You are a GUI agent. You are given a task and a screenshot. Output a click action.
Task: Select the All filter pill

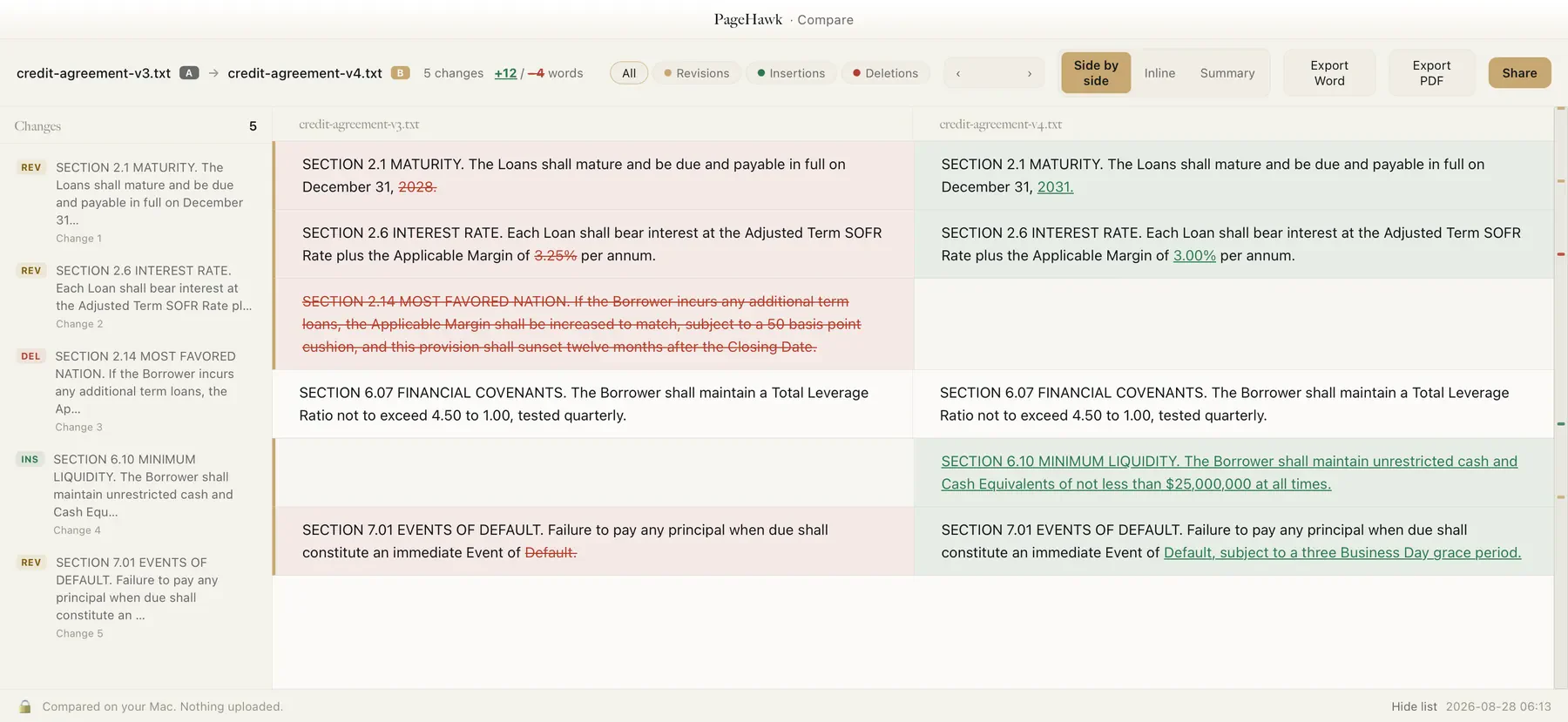tap(629, 73)
